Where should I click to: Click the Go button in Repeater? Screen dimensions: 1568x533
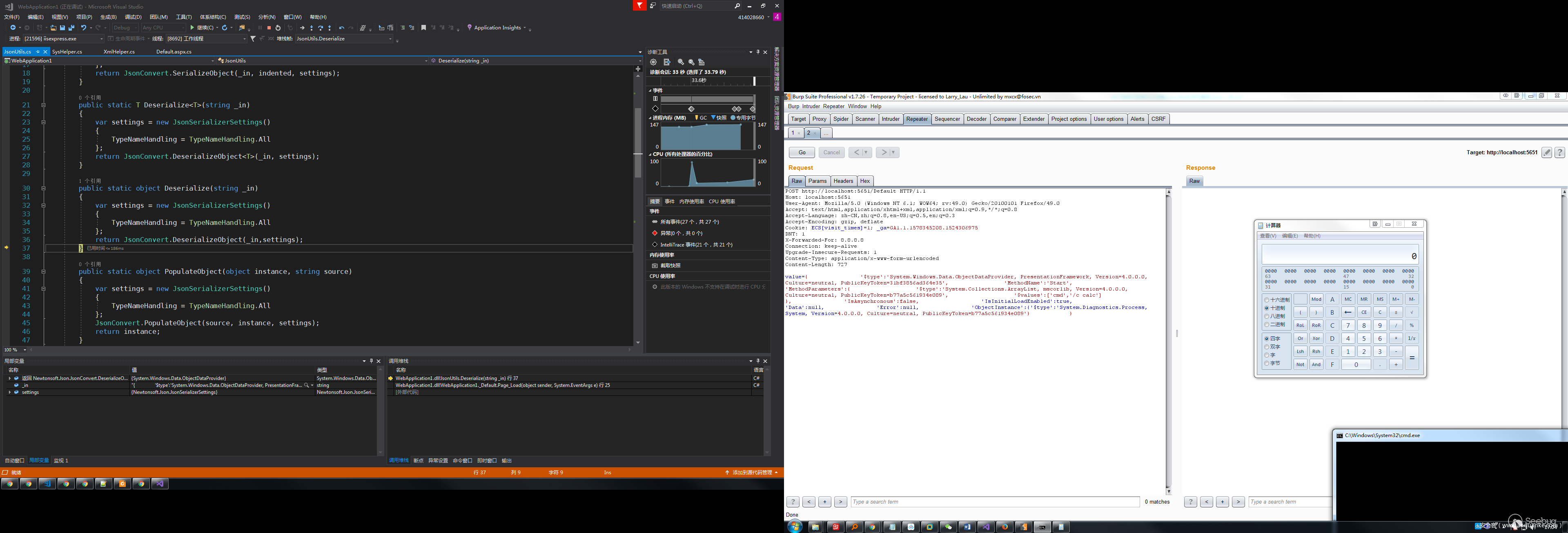click(x=802, y=153)
